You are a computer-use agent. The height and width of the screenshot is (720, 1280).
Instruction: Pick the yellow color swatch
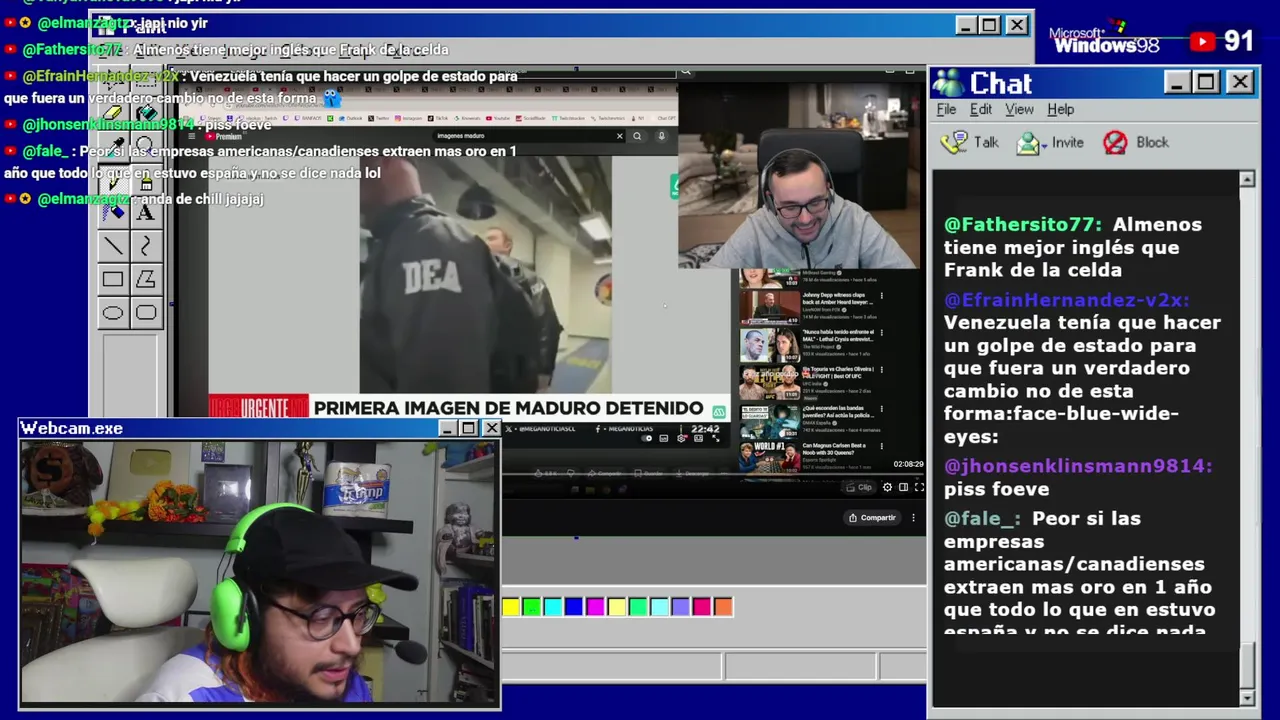[511, 606]
